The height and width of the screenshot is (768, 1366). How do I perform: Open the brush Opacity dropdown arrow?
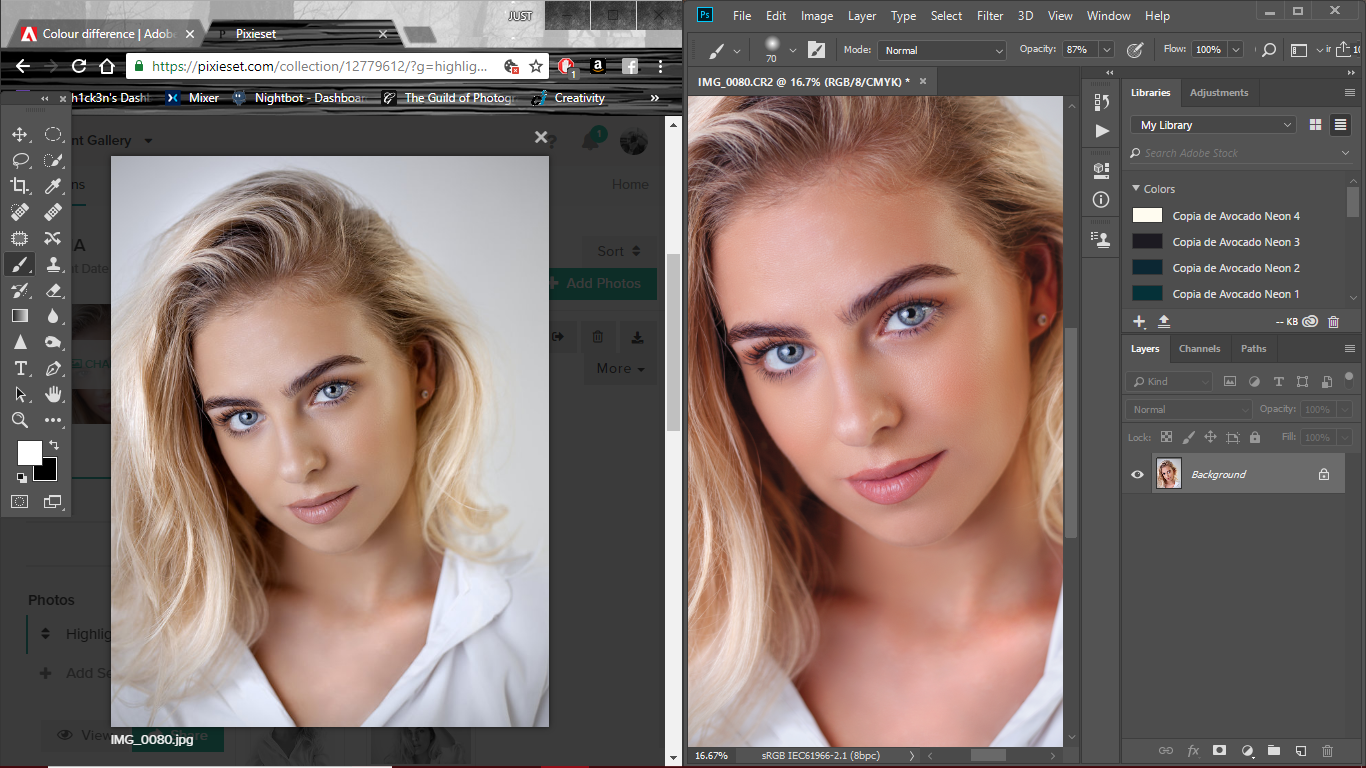point(1106,50)
